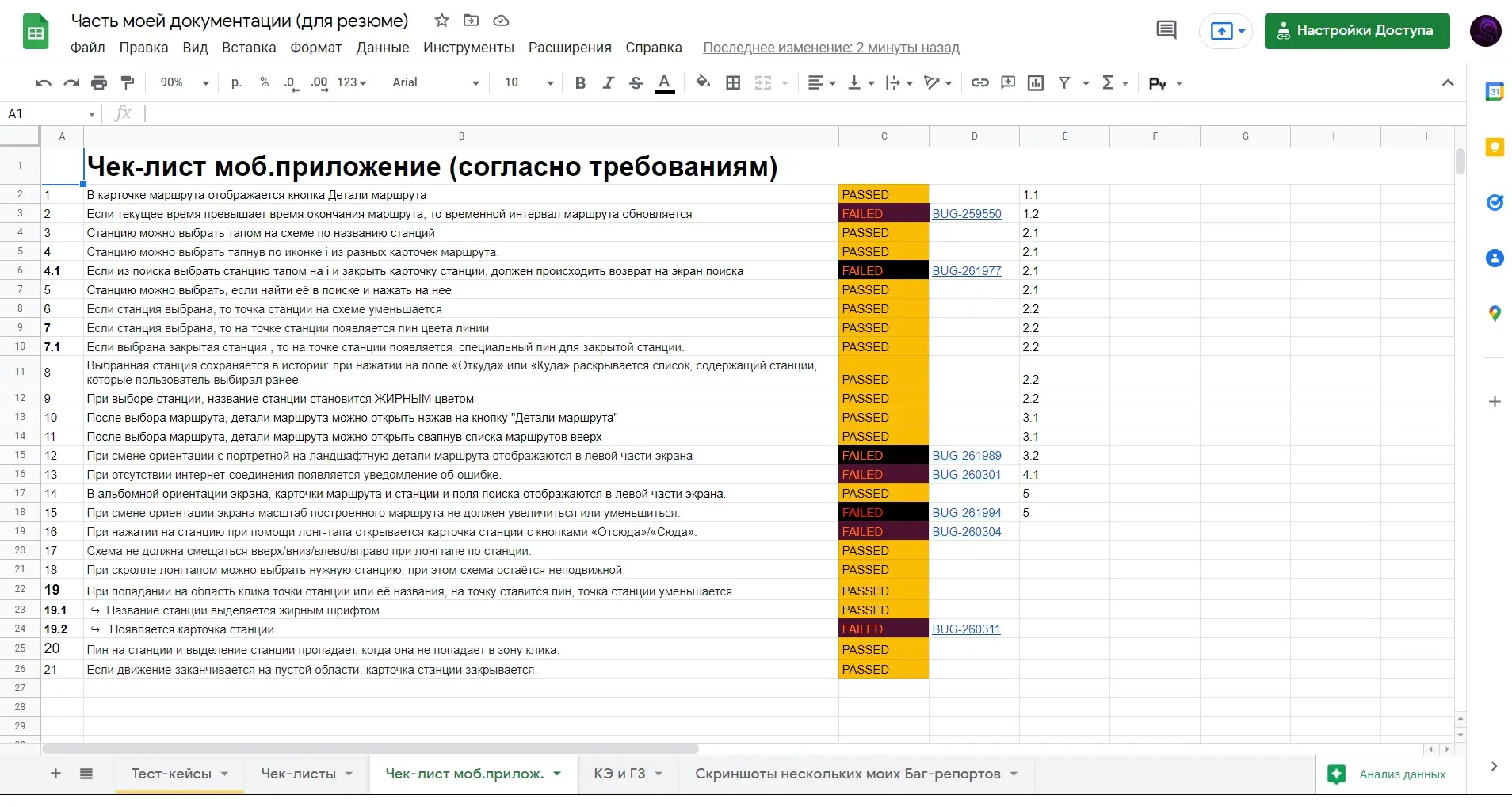Click the Create filter icon

pos(1064,83)
